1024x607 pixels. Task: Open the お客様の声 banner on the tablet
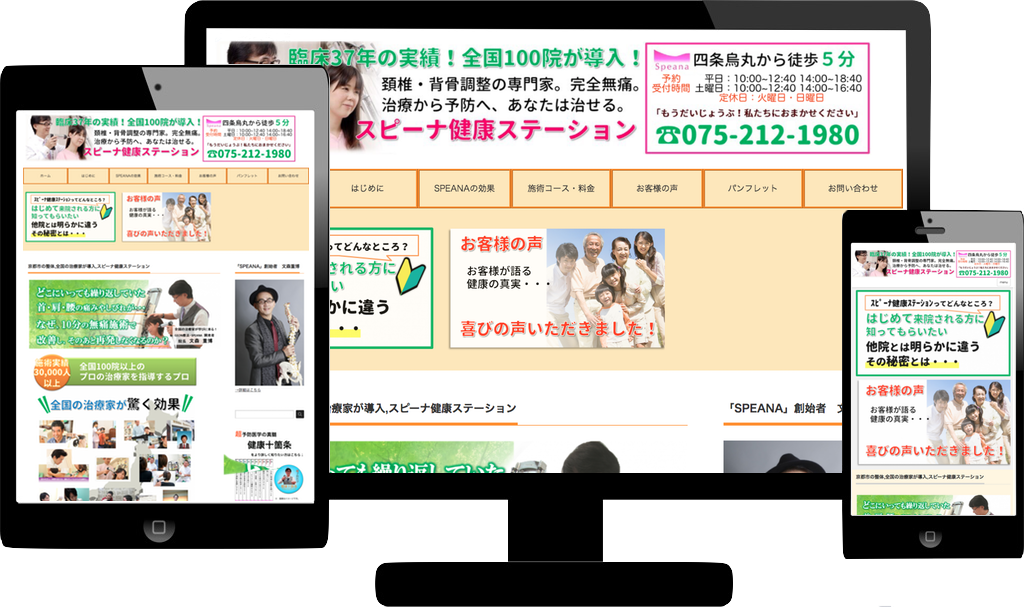167,217
